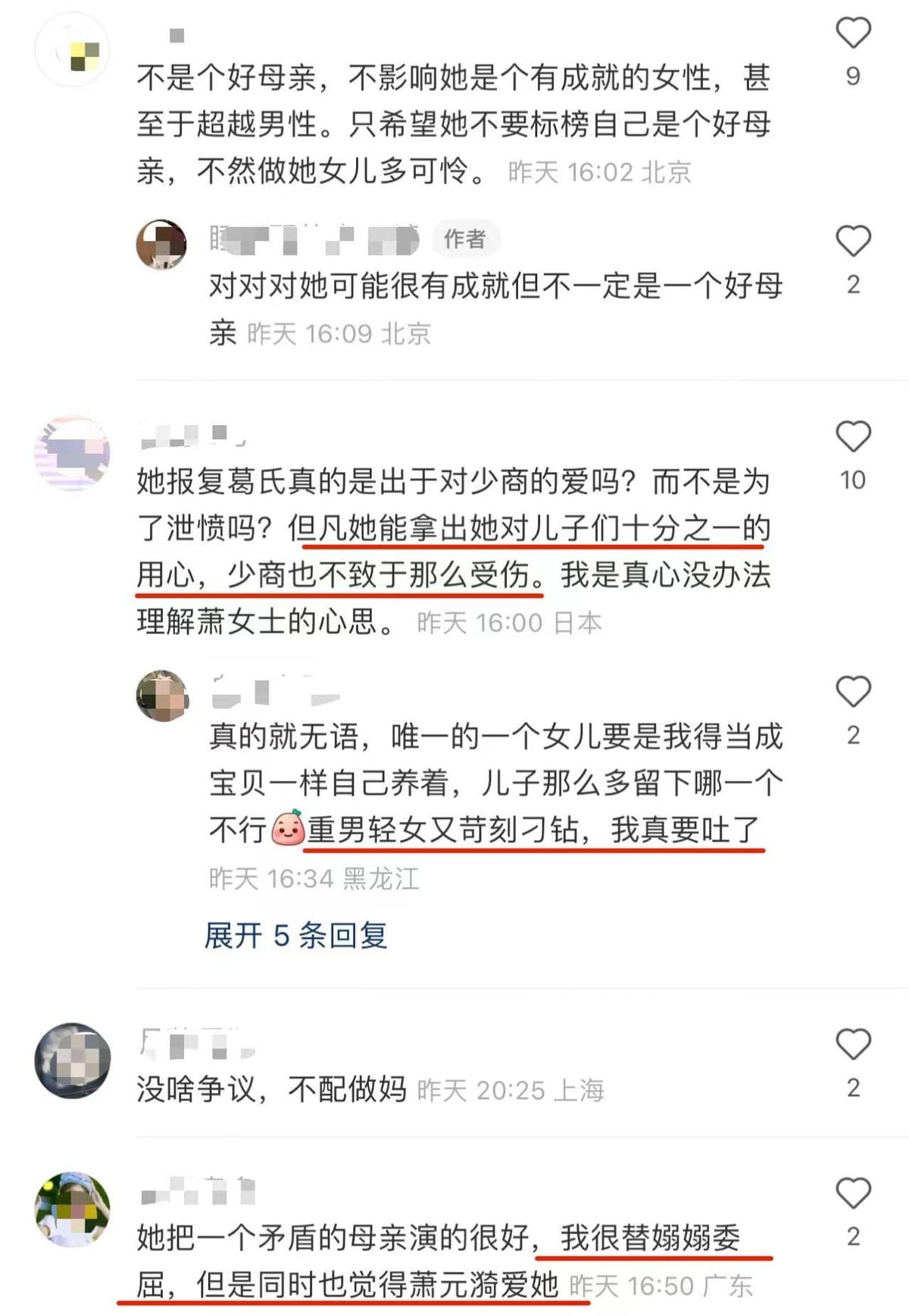Expand 展开 5 条回复 replies
909x1316 pixels.
[x=296, y=936]
